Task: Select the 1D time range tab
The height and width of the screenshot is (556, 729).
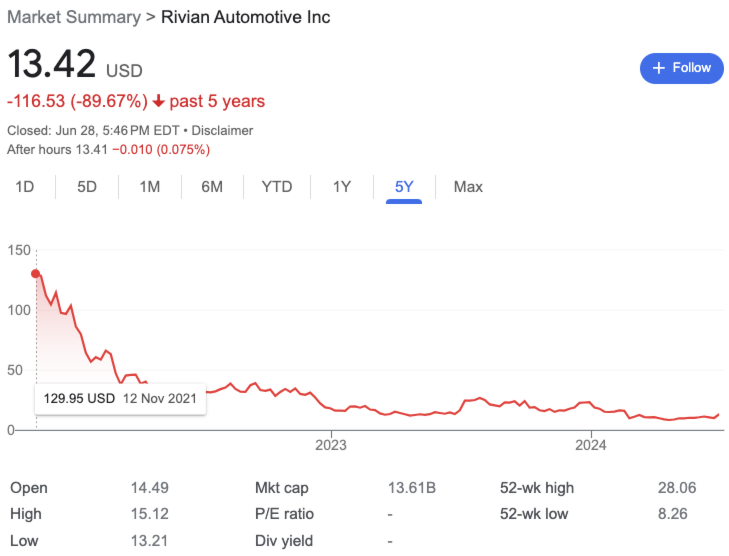Action: click(x=25, y=187)
